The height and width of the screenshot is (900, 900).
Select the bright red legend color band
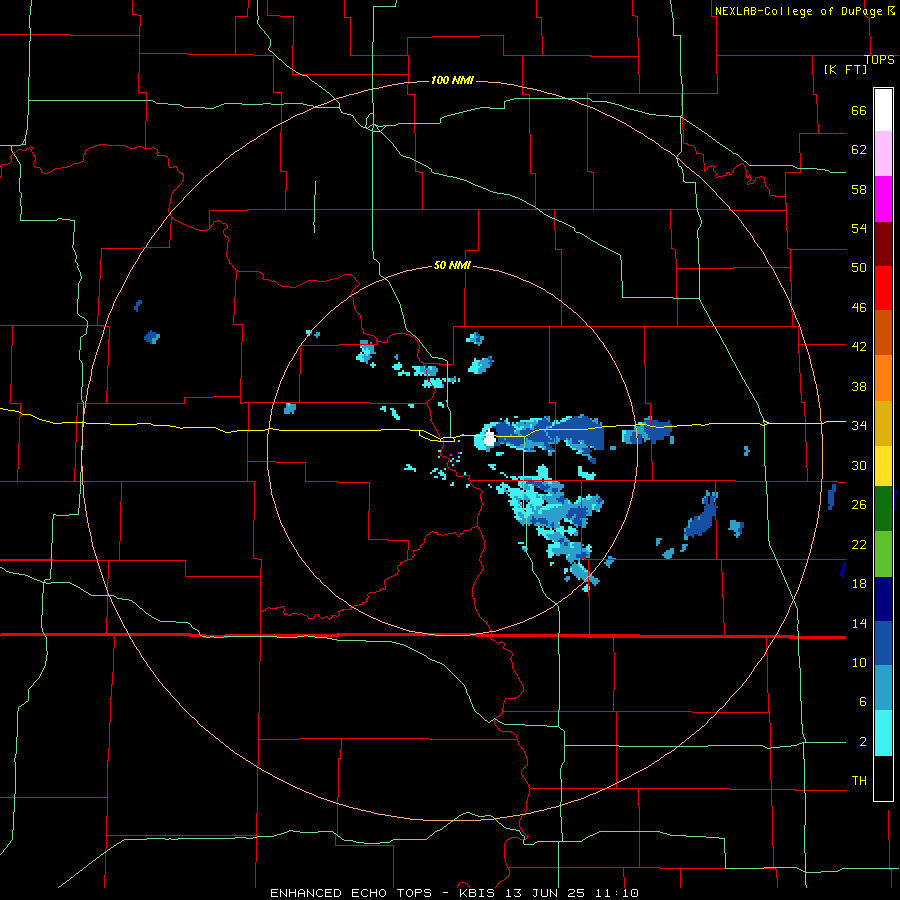pos(883,288)
